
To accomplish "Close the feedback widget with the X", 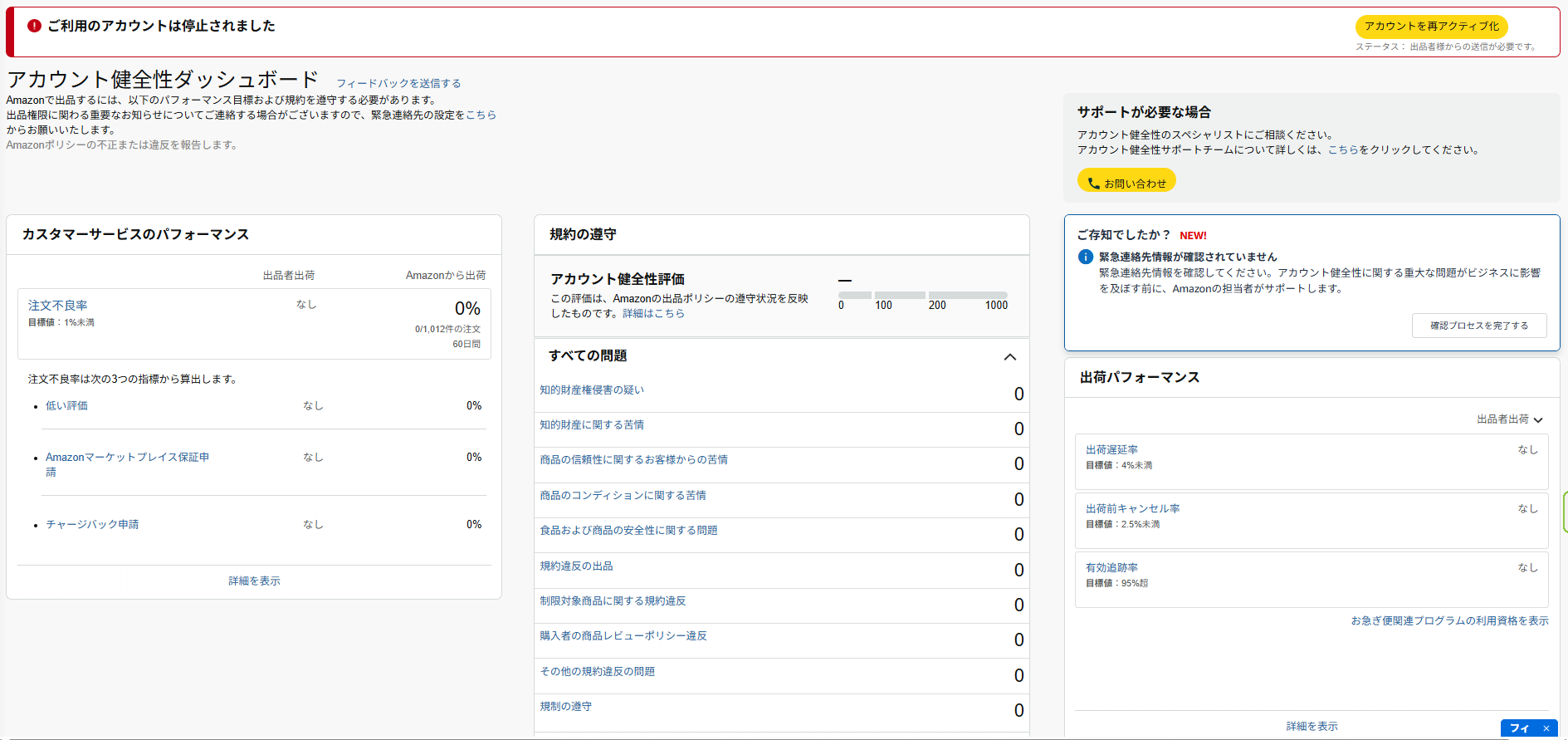I will [x=1546, y=728].
